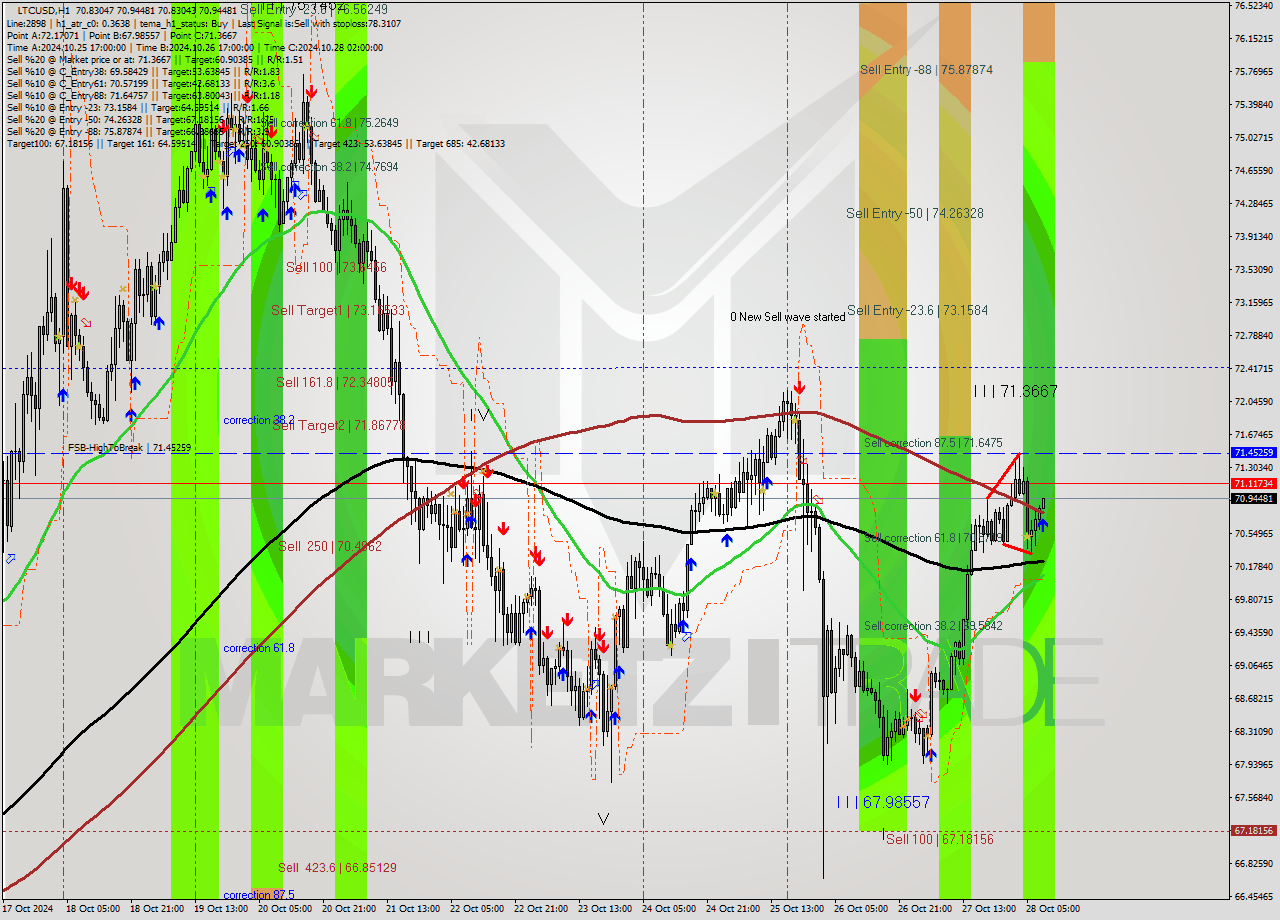Click the '27 Oct 13:00' time label
The height and width of the screenshot is (920, 1280).
tap(989, 909)
